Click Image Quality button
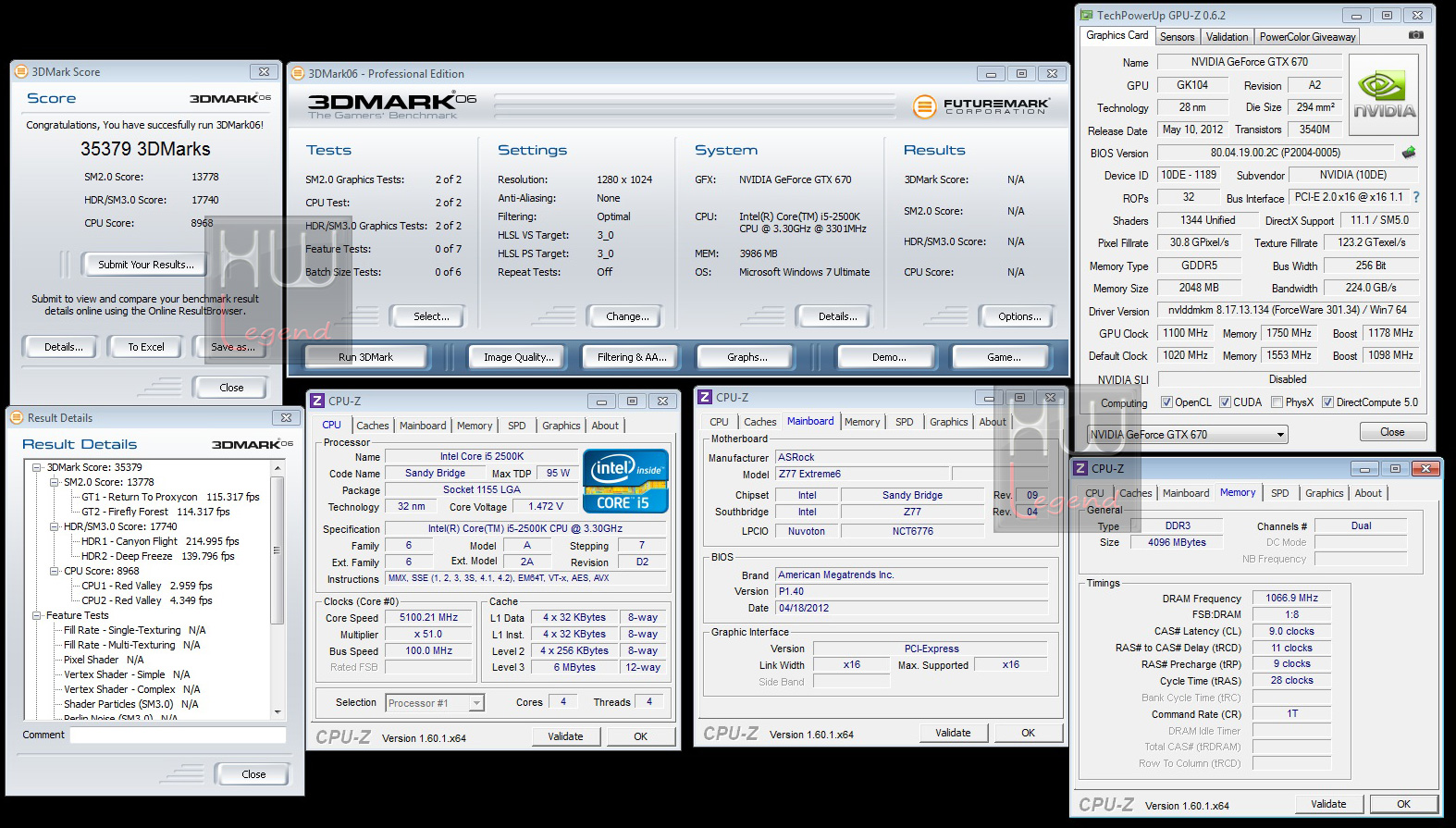The height and width of the screenshot is (828, 1456). (x=519, y=357)
